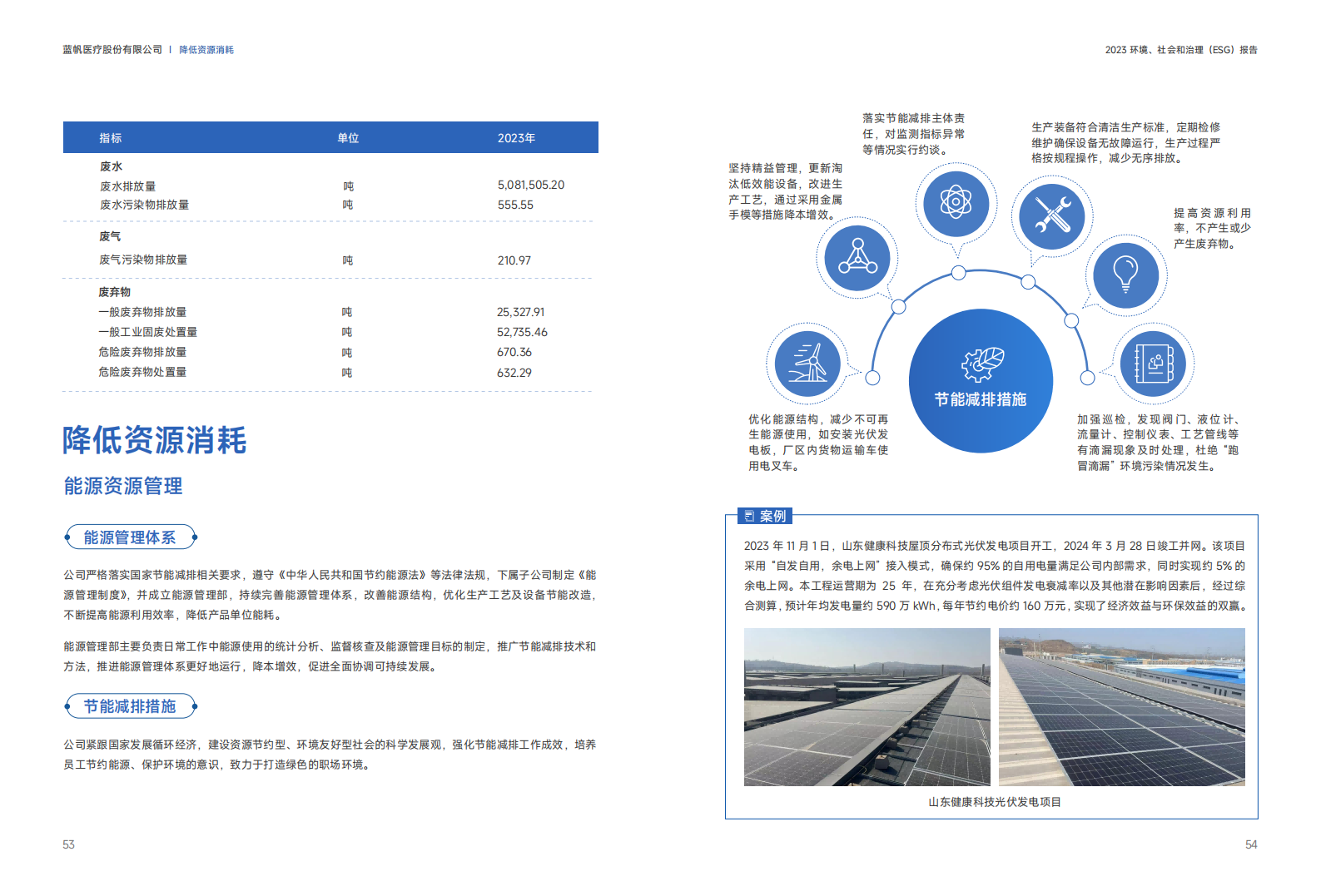Click the 一般废弃物排放量 row label
Image resolution: width=1321 pixels, height=896 pixels.
click(x=142, y=312)
